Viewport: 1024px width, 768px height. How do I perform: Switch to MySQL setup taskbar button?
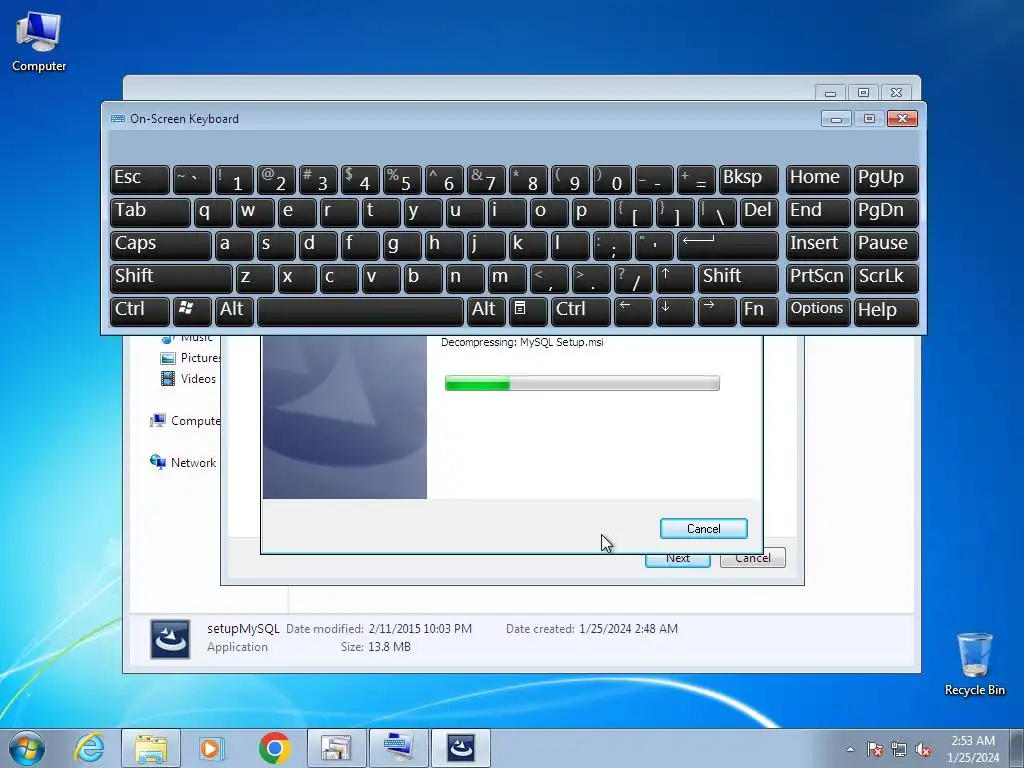460,748
